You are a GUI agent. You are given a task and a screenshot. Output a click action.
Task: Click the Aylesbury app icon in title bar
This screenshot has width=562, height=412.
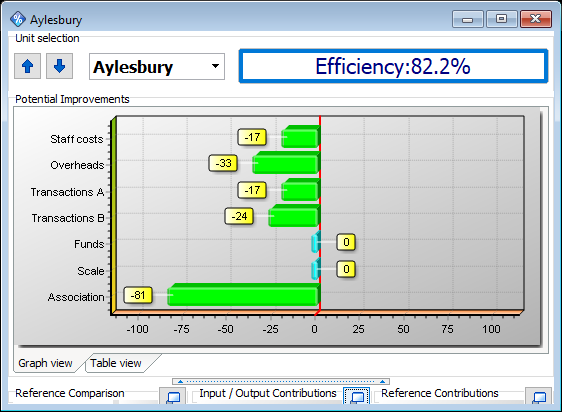18,19
